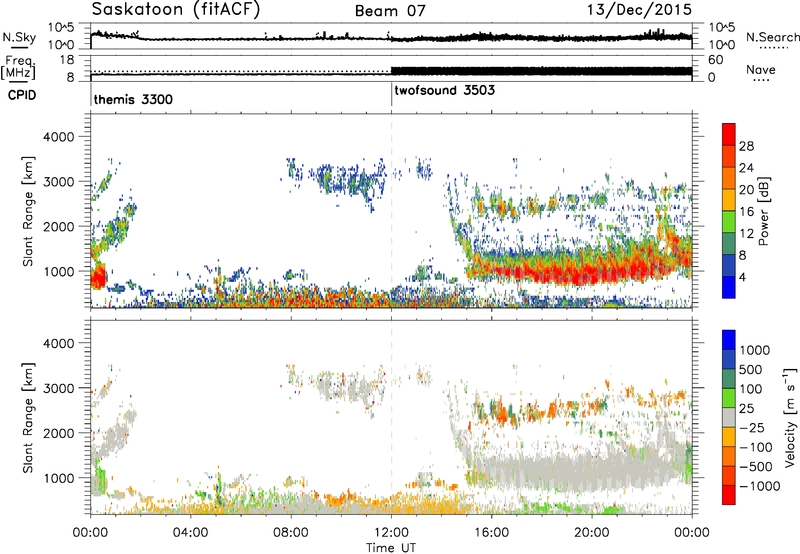
Task: Click the gray swatch in Velocity colorbar
Action: (x=729, y=417)
